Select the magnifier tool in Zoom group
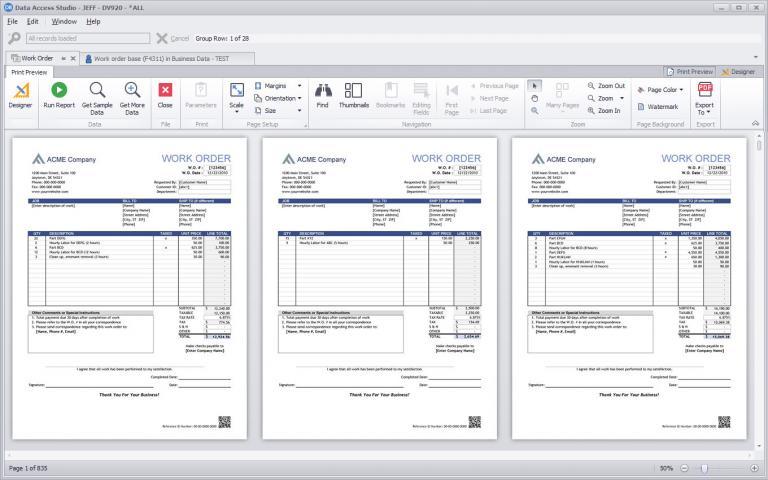This screenshot has height=480, width=768. [534, 111]
